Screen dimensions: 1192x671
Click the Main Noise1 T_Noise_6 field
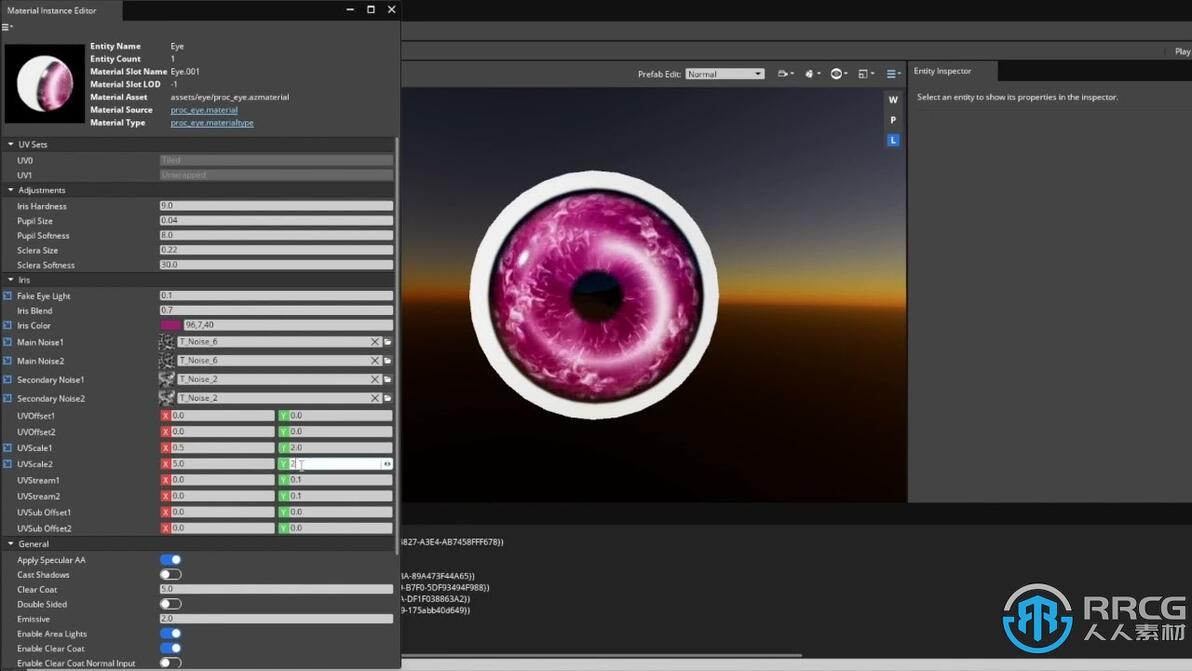tap(274, 342)
